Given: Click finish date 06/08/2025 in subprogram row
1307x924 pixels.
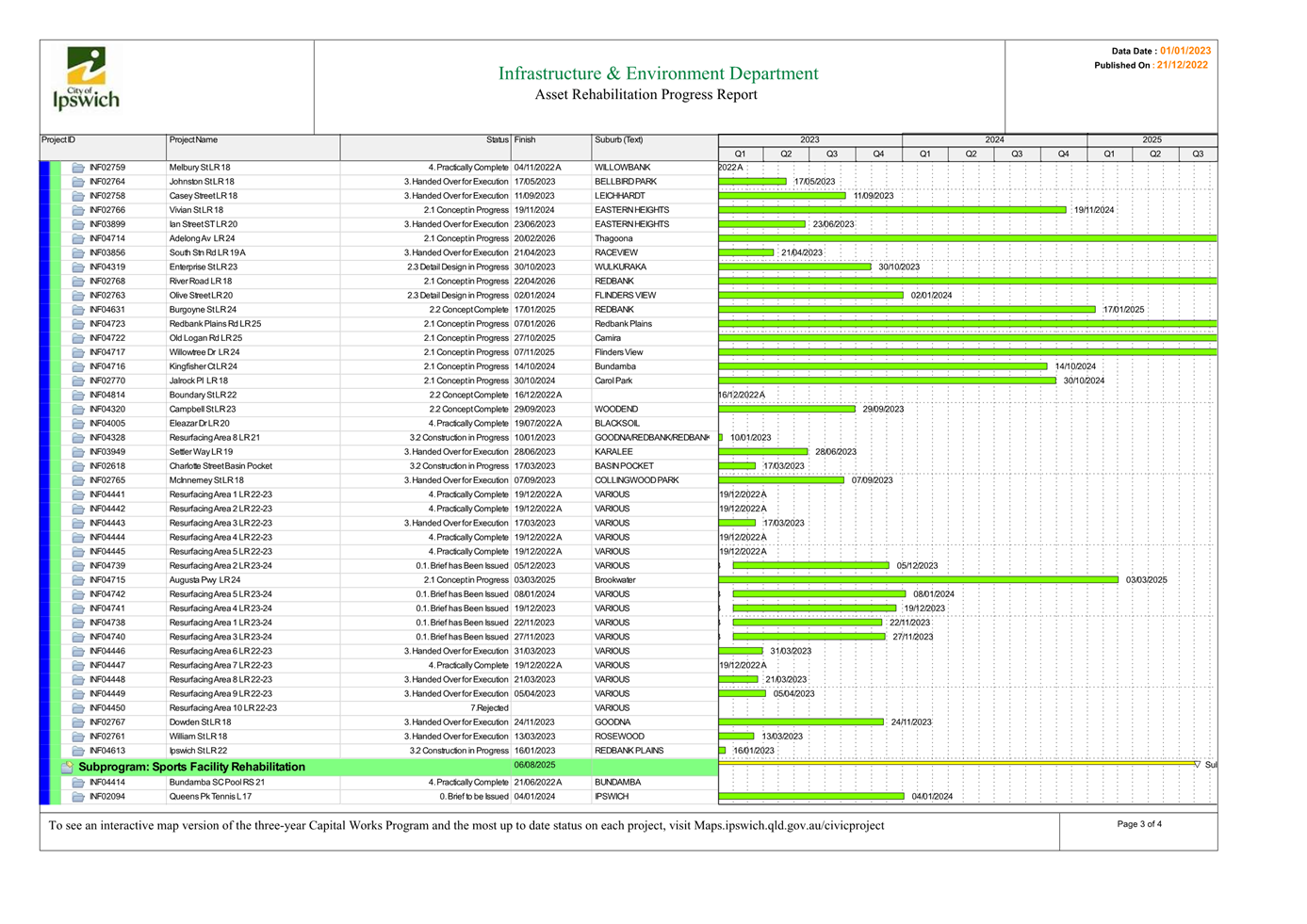Looking at the screenshot, I should point(534,765).
